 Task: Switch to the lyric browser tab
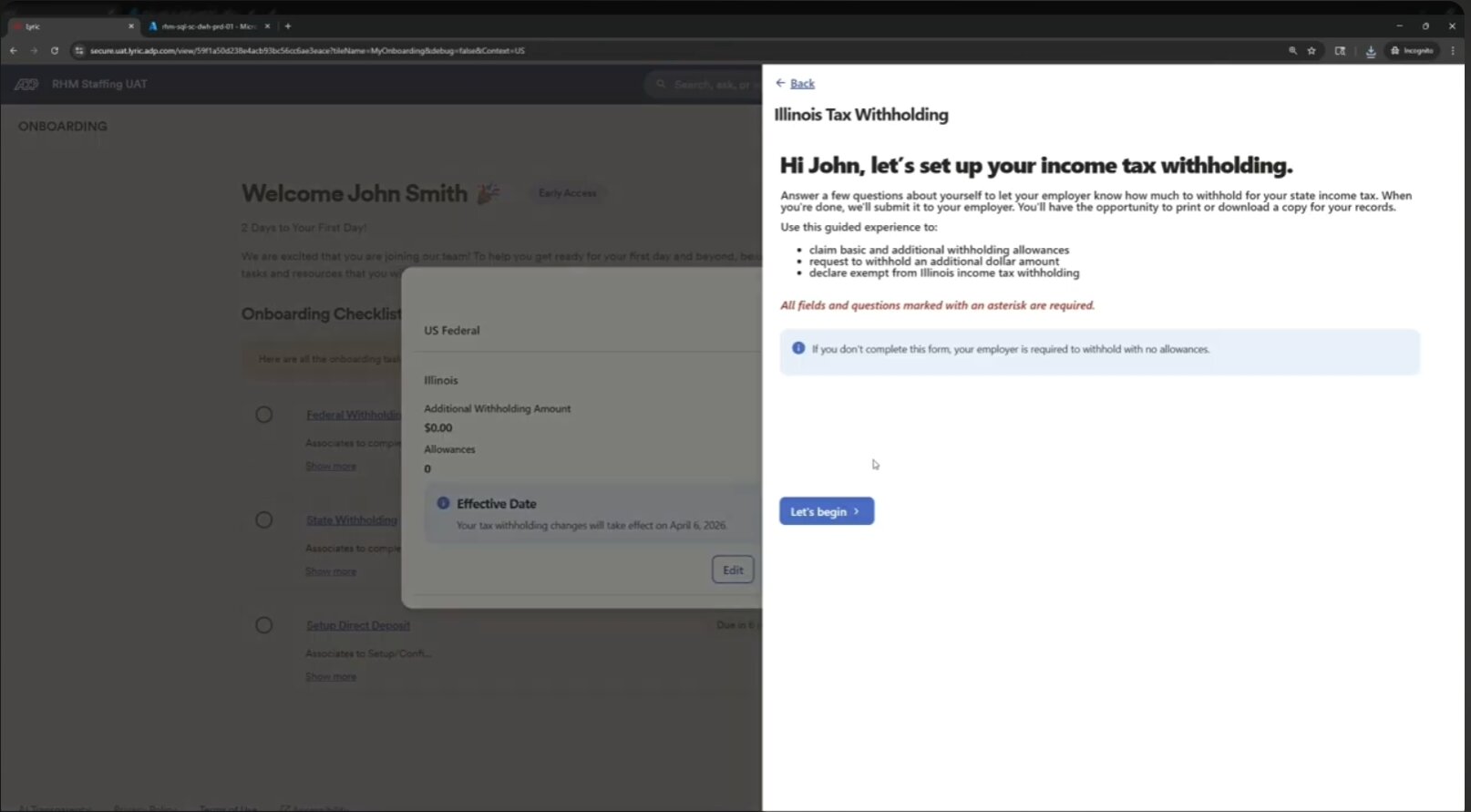73,26
